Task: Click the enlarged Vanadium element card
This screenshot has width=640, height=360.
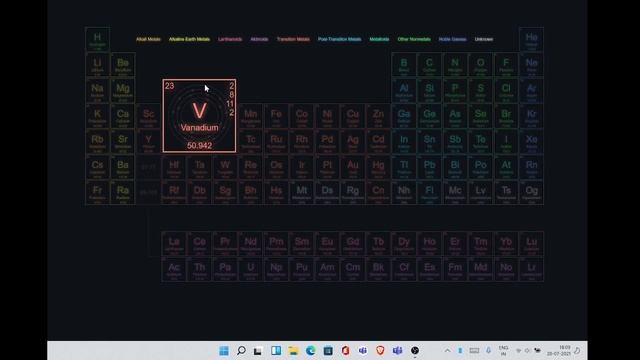Action: pyautogui.click(x=199, y=116)
